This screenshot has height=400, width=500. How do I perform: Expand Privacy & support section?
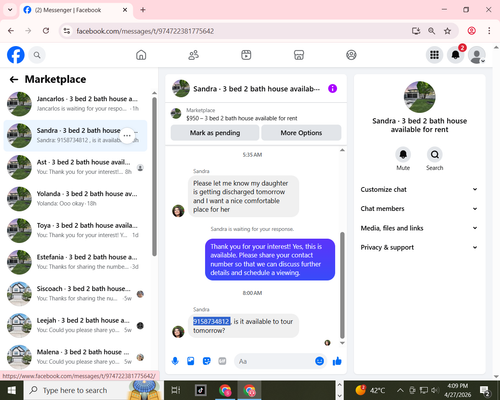[x=419, y=247]
